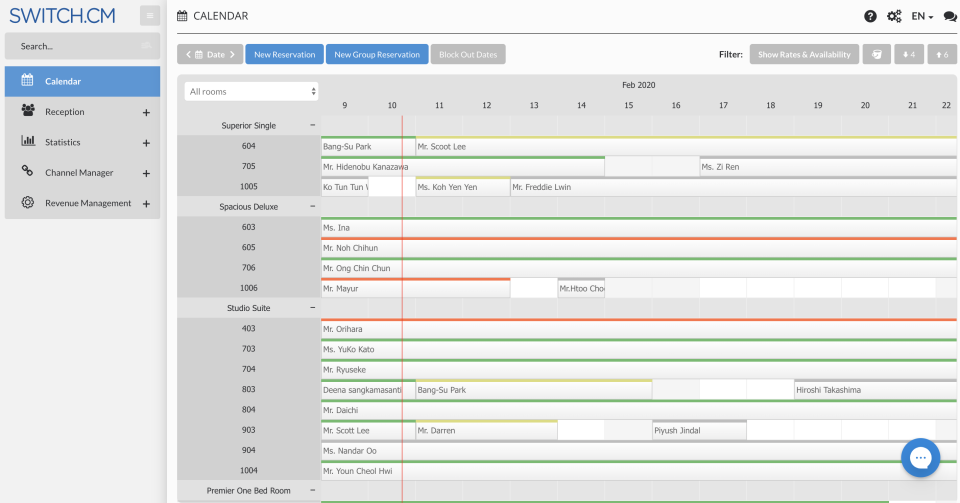
Task: Go to next date with right arrow
Action: point(232,54)
